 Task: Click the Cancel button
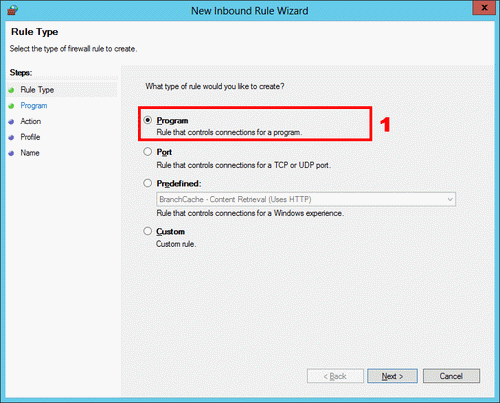point(451,376)
